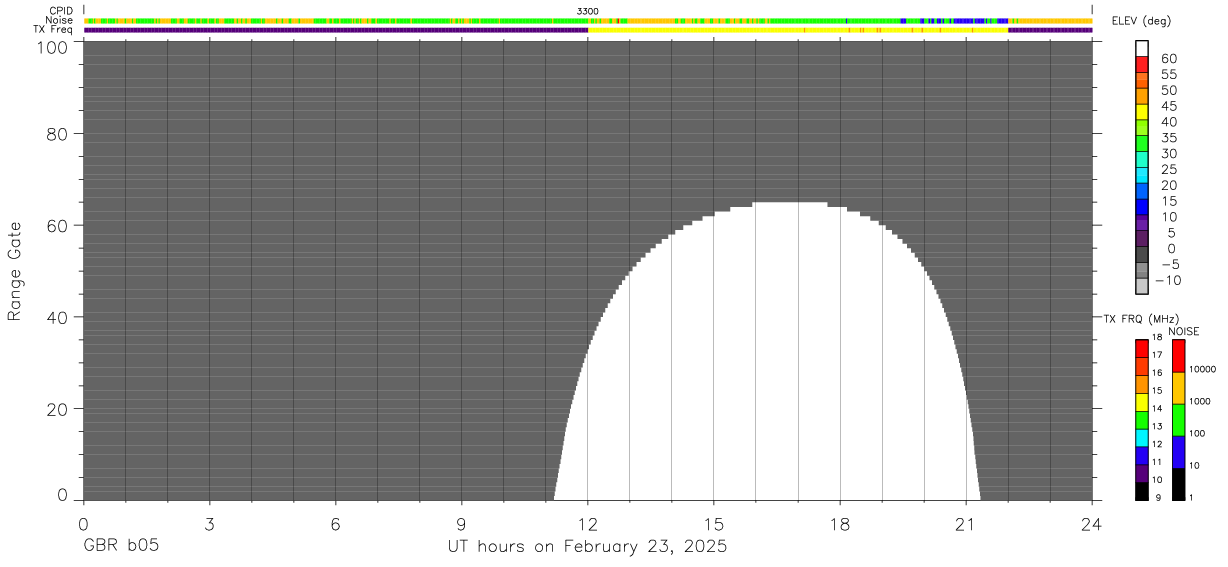Click the GBR b05 radar label
Image resolution: width=1228 pixels, height=567 pixels.
click(x=121, y=547)
